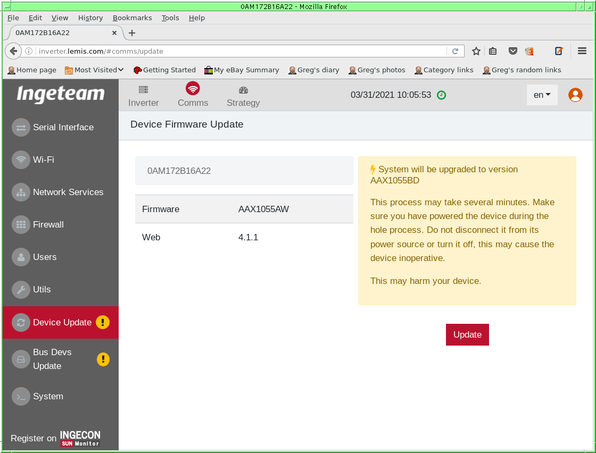Click the Firewall grid icon
596x453 pixels.
pos(21,225)
